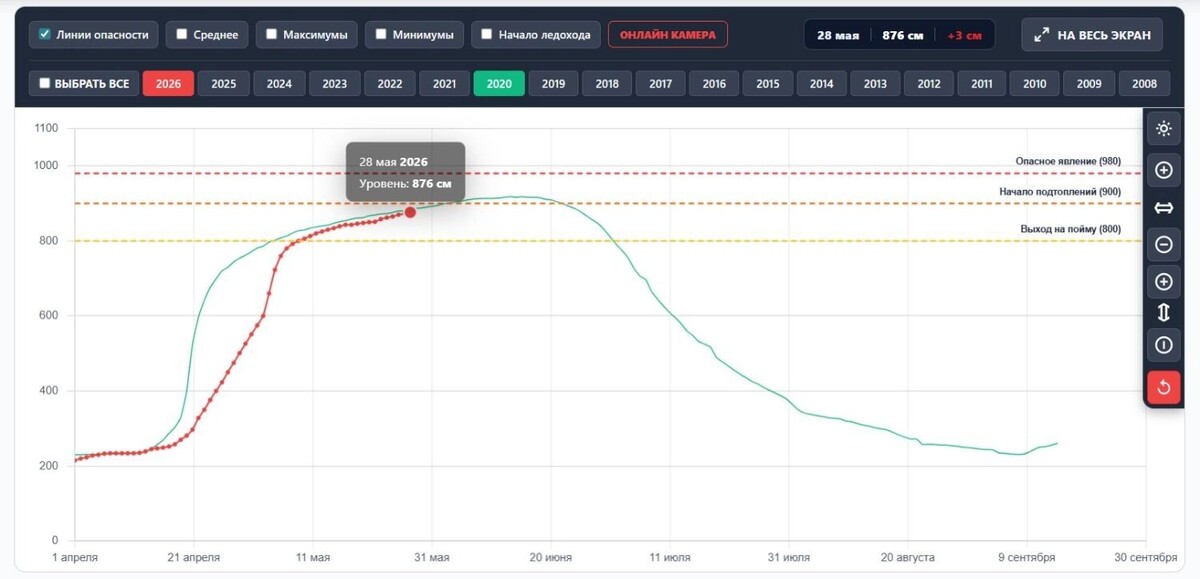The height and width of the screenshot is (579, 1200).
Task: Open full screen with НА ВЕСЬ ЭКРАН
Action: tap(1093, 35)
